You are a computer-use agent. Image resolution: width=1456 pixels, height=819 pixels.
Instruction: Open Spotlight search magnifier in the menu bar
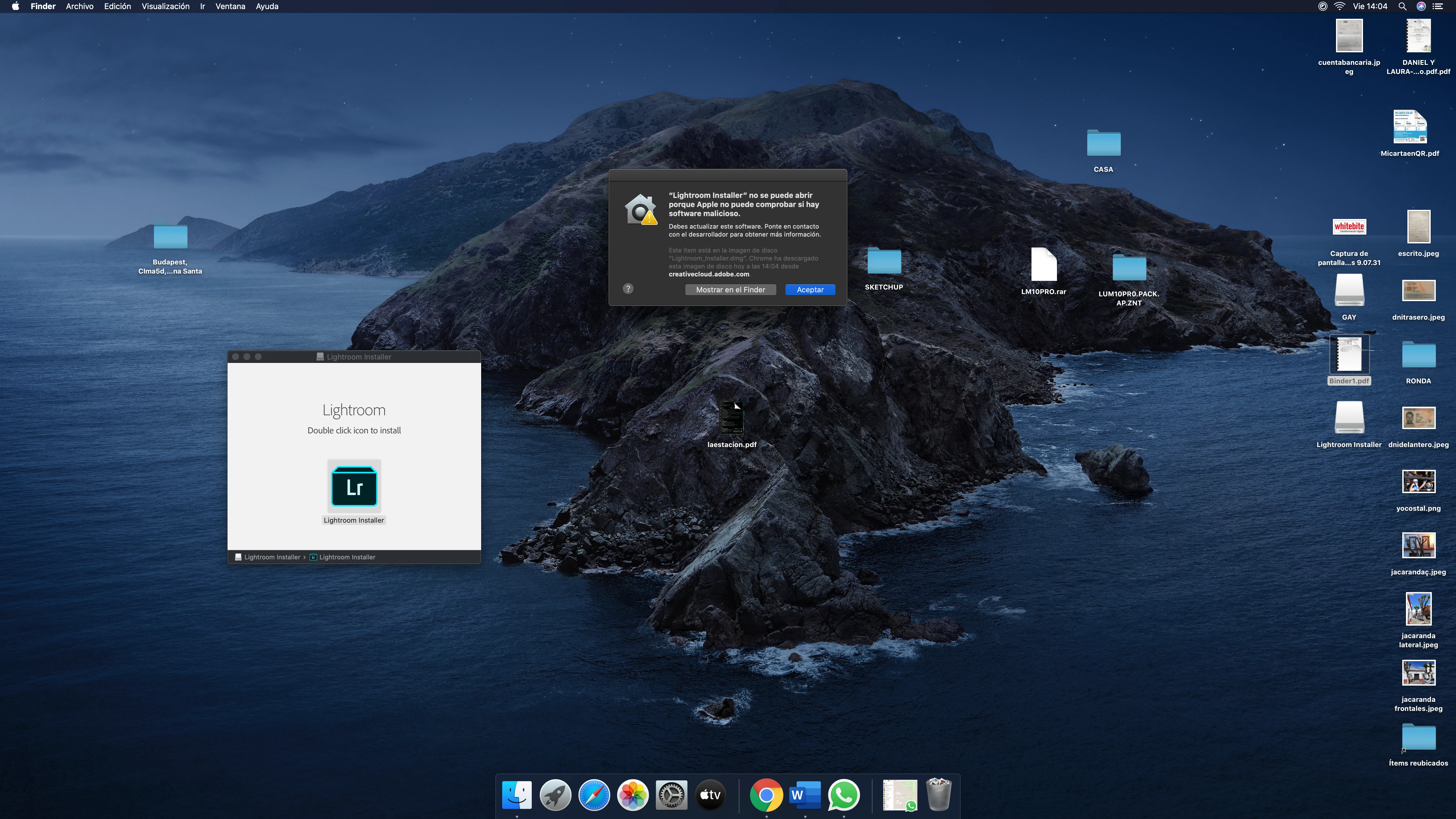[1402, 6]
